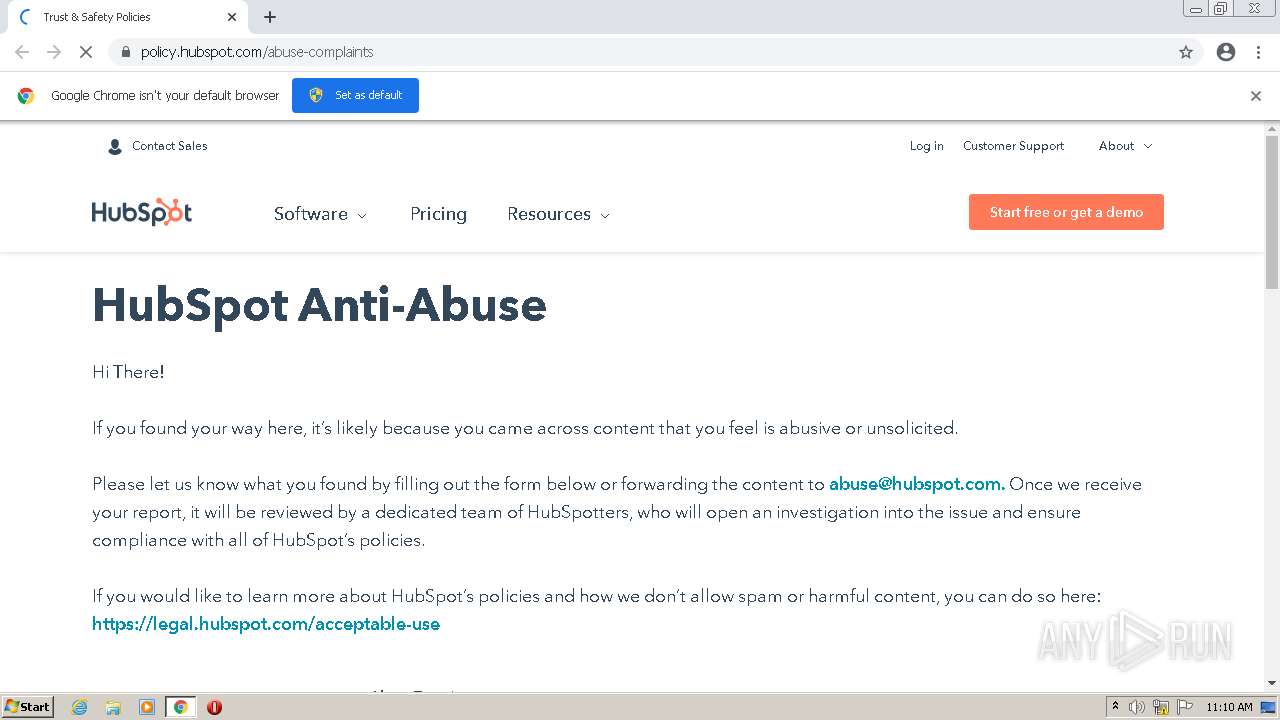The height and width of the screenshot is (720, 1280).
Task: Click the page vertical scrollbar thumb
Action: point(1272,210)
